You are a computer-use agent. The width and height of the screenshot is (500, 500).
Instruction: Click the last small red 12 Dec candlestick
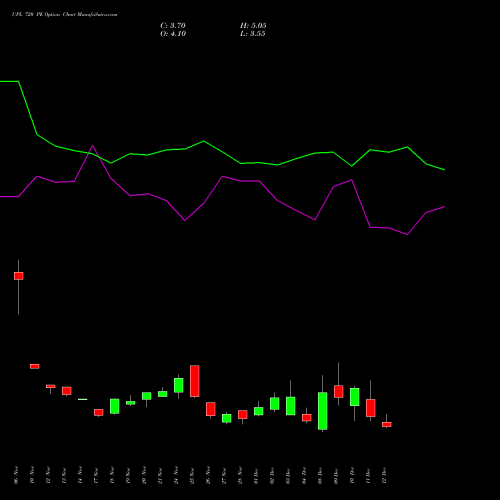coord(387,424)
